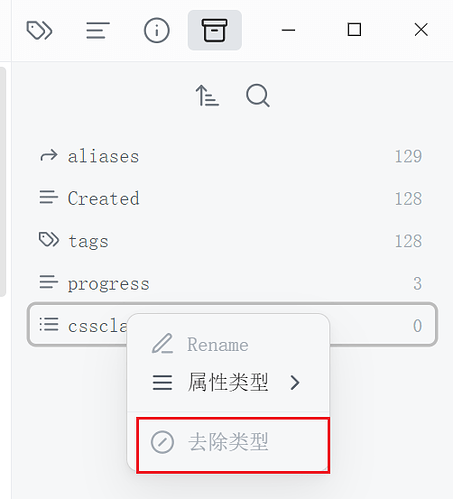Show the file info panel icon
This screenshot has width=453, height=499.
click(156, 30)
